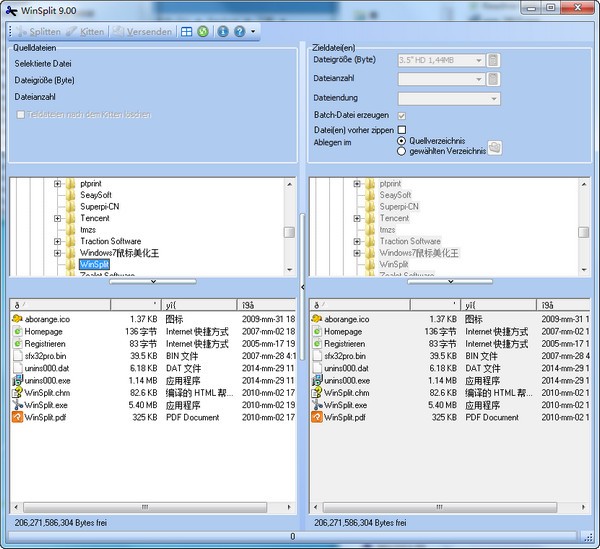Sort left file list by type column
The image size is (600, 549).
click(x=199, y=305)
